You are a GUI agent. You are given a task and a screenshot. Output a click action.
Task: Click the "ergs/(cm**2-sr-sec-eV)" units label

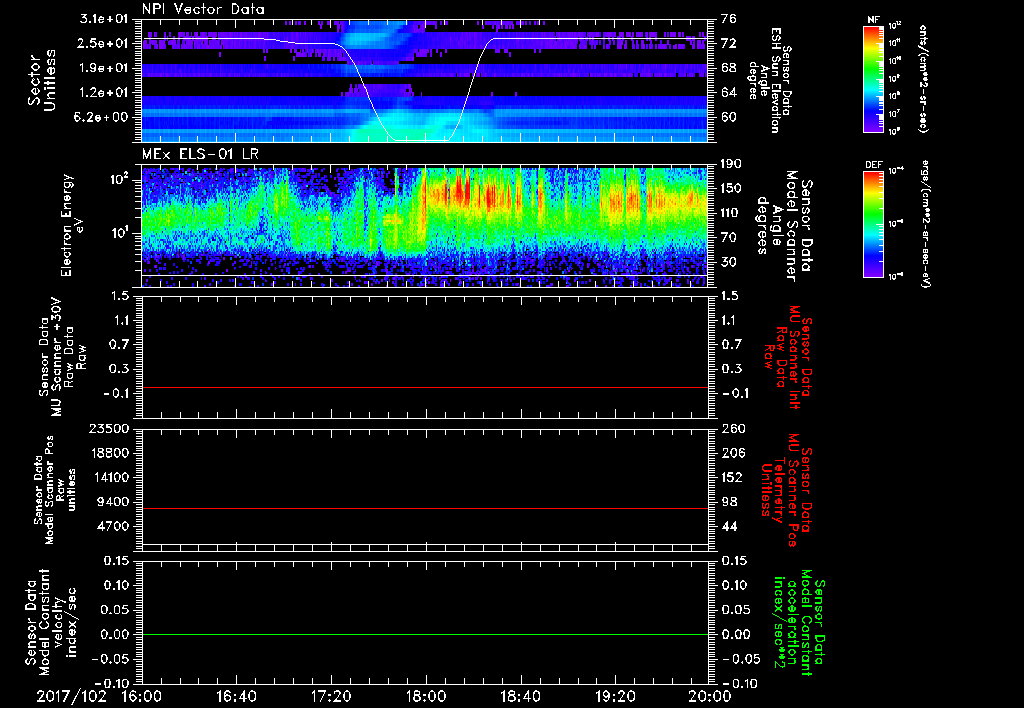[x=925, y=223]
